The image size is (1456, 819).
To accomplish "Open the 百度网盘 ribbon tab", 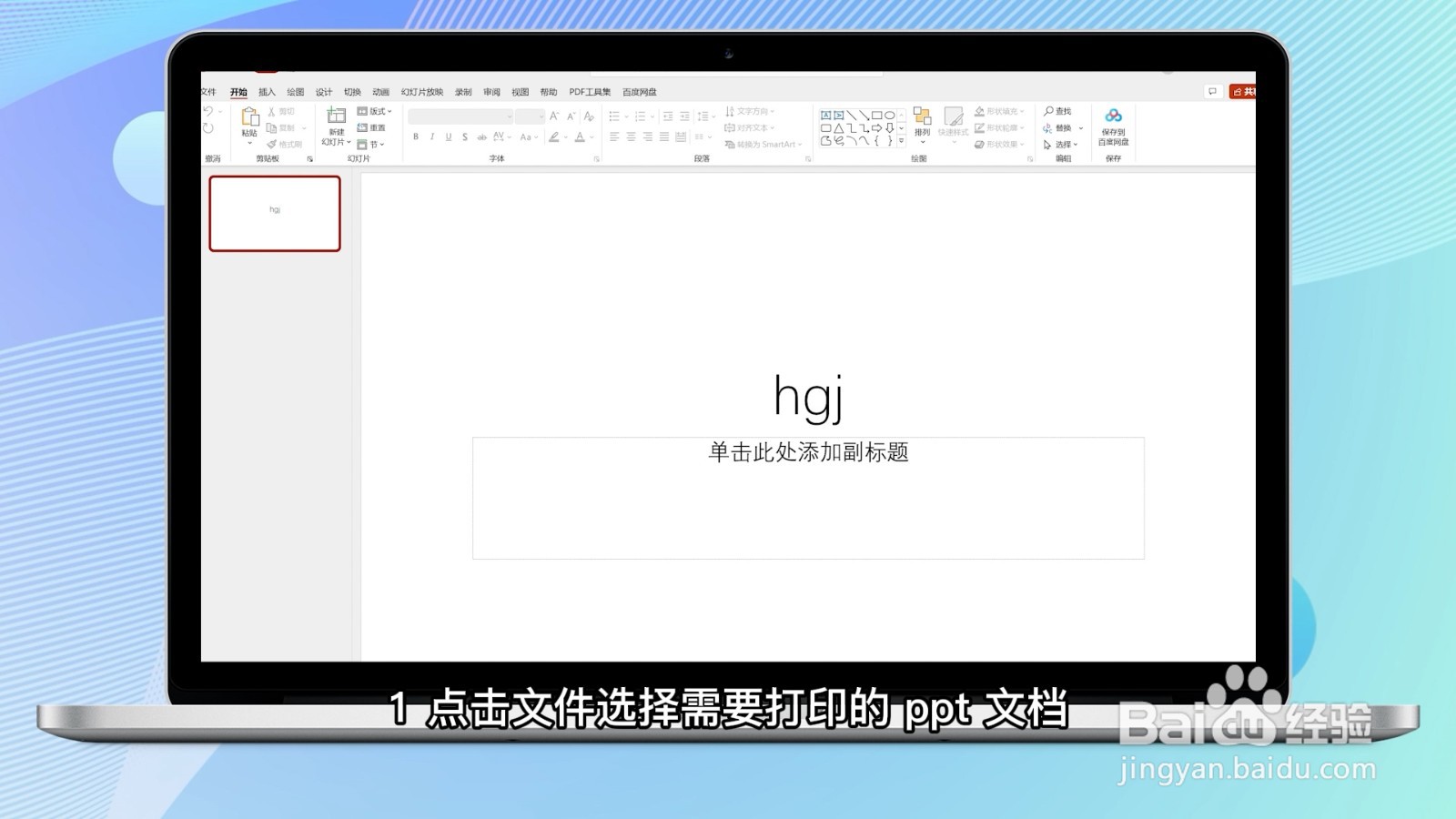I will point(640,92).
